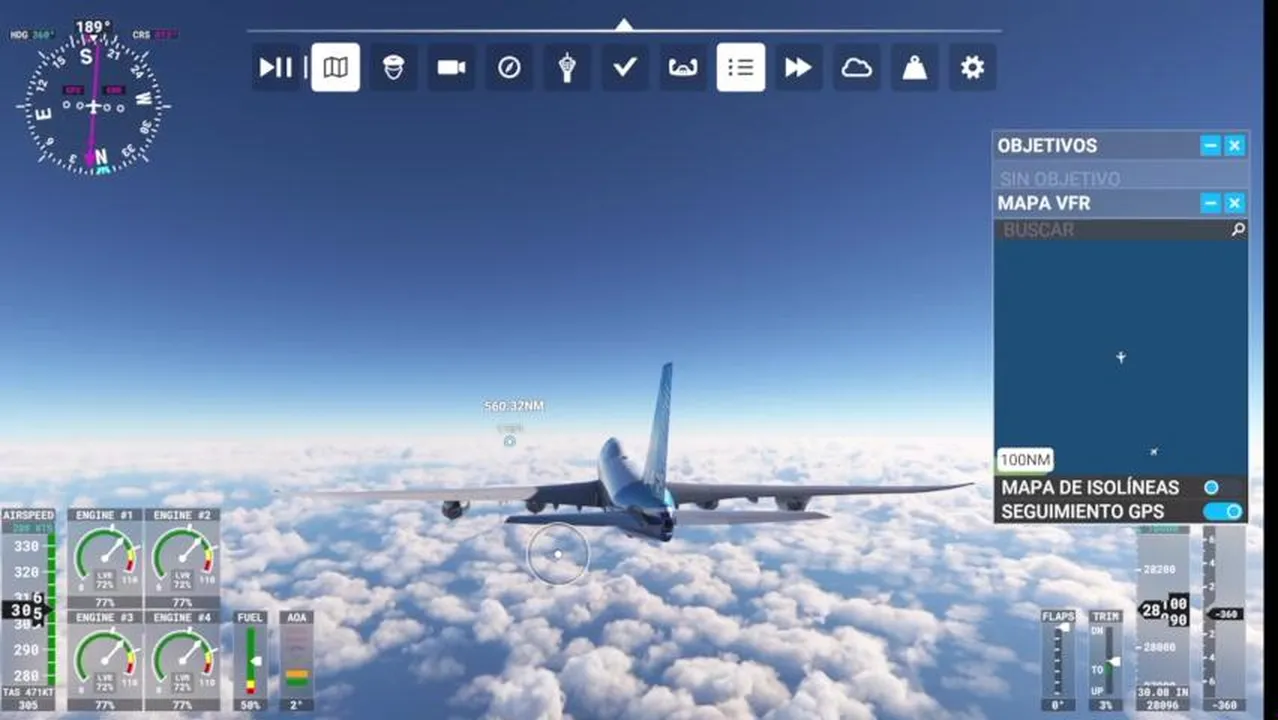Click the AOA indicator
1278x720 pixels.
click(297, 661)
